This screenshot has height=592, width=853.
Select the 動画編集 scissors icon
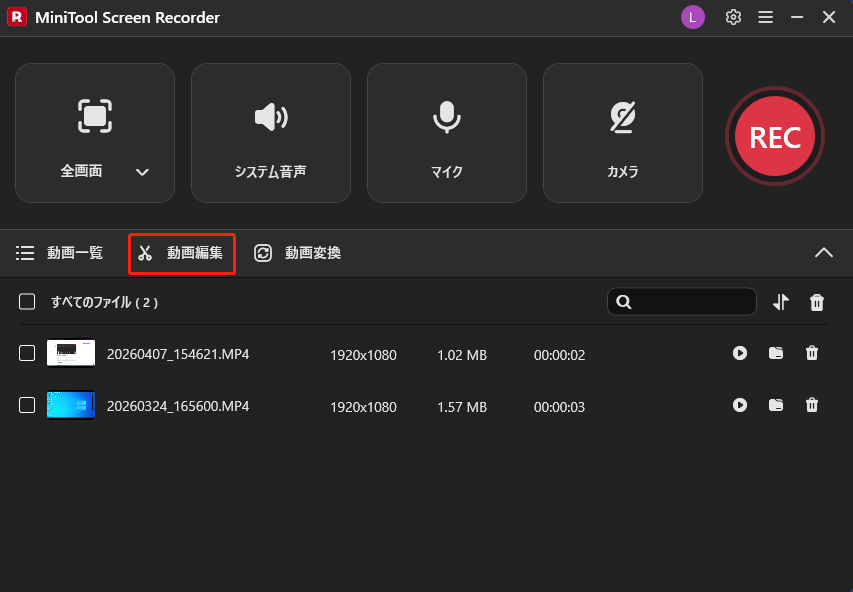pos(145,253)
